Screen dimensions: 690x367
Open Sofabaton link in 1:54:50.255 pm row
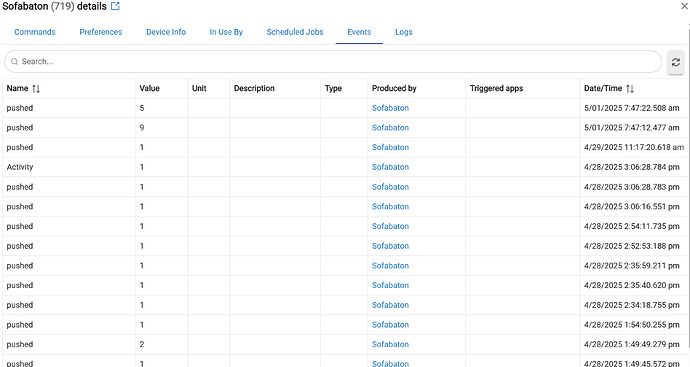(390, 325)
